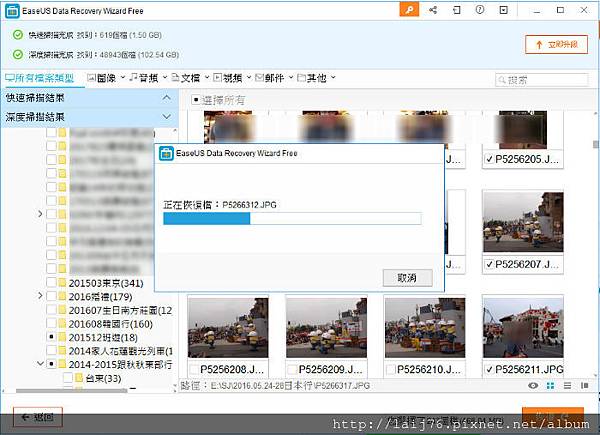Open the 郵件 email filter
Image resolution: width=600 pixels, height=435 pixels.
270,78
